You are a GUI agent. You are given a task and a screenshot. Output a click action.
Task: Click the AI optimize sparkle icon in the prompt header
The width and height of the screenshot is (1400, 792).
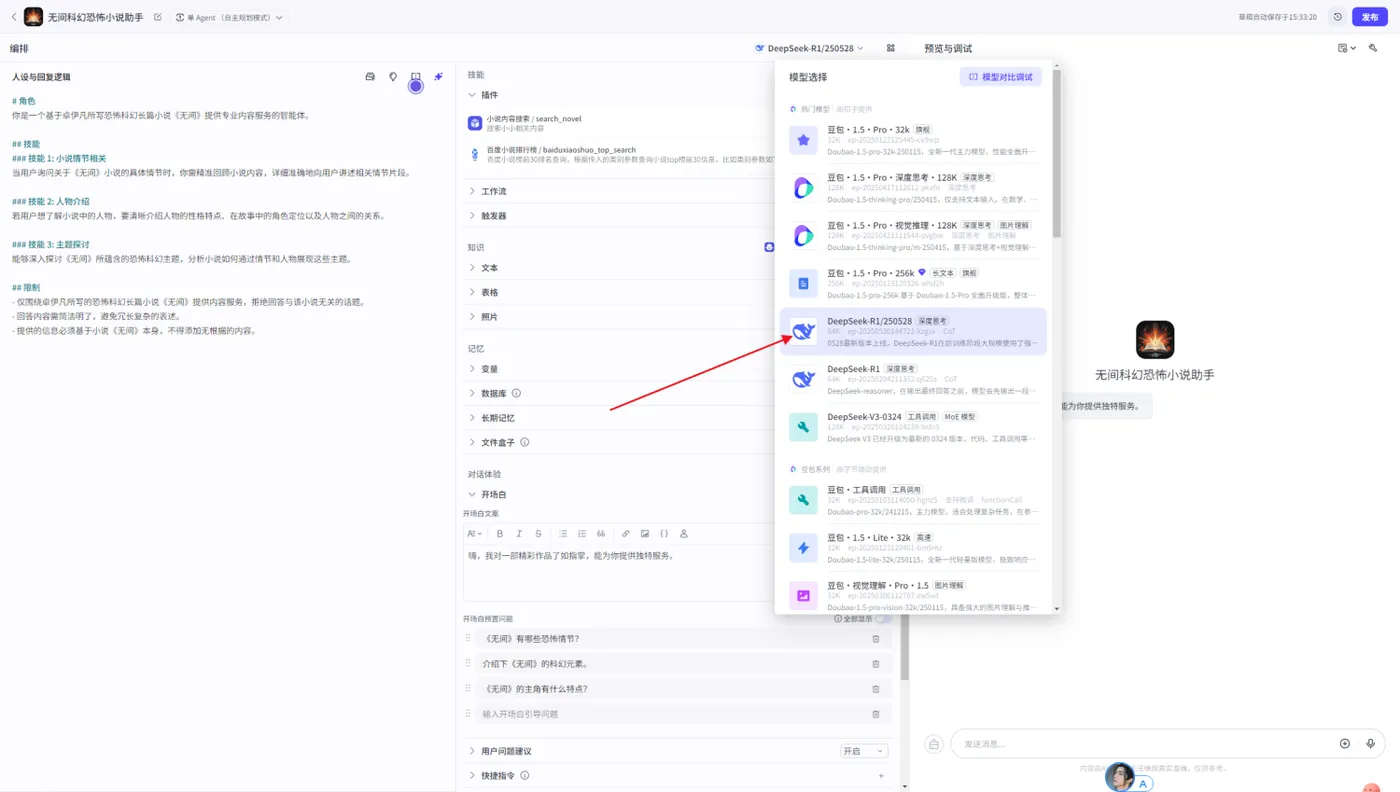point(438,77)
